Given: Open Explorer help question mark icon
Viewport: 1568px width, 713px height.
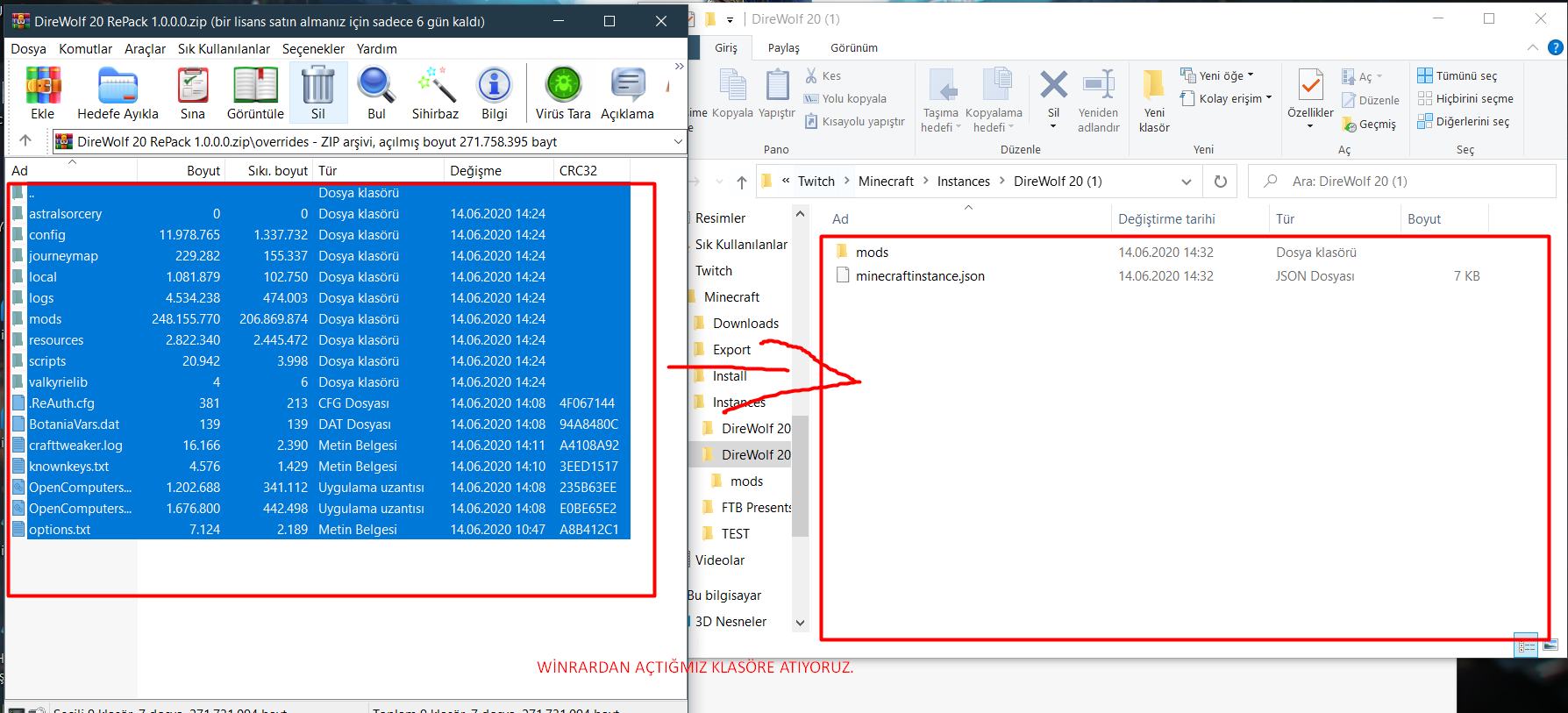Looking at the screenshot, I should [x=1556, y=48].
